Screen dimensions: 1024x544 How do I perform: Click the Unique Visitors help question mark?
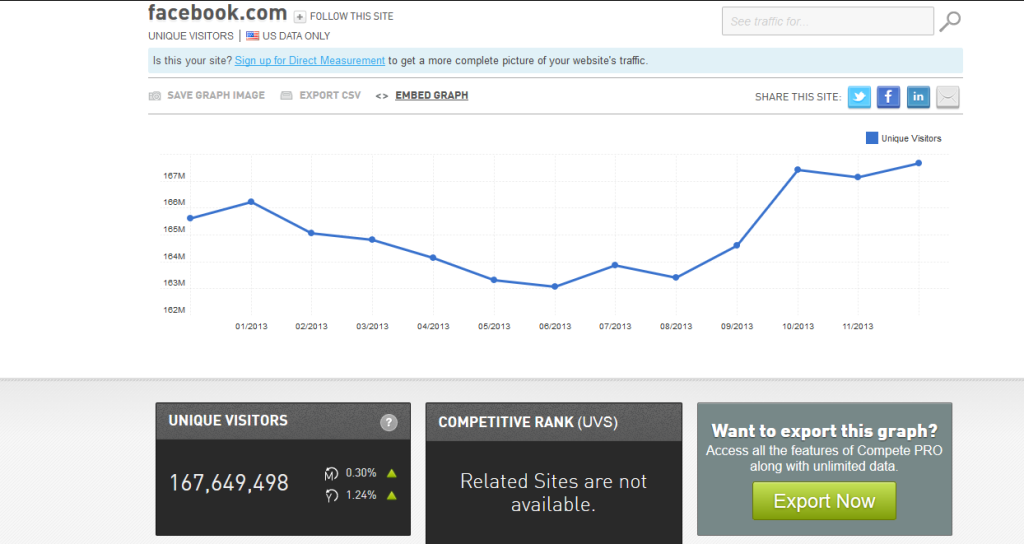389,423
